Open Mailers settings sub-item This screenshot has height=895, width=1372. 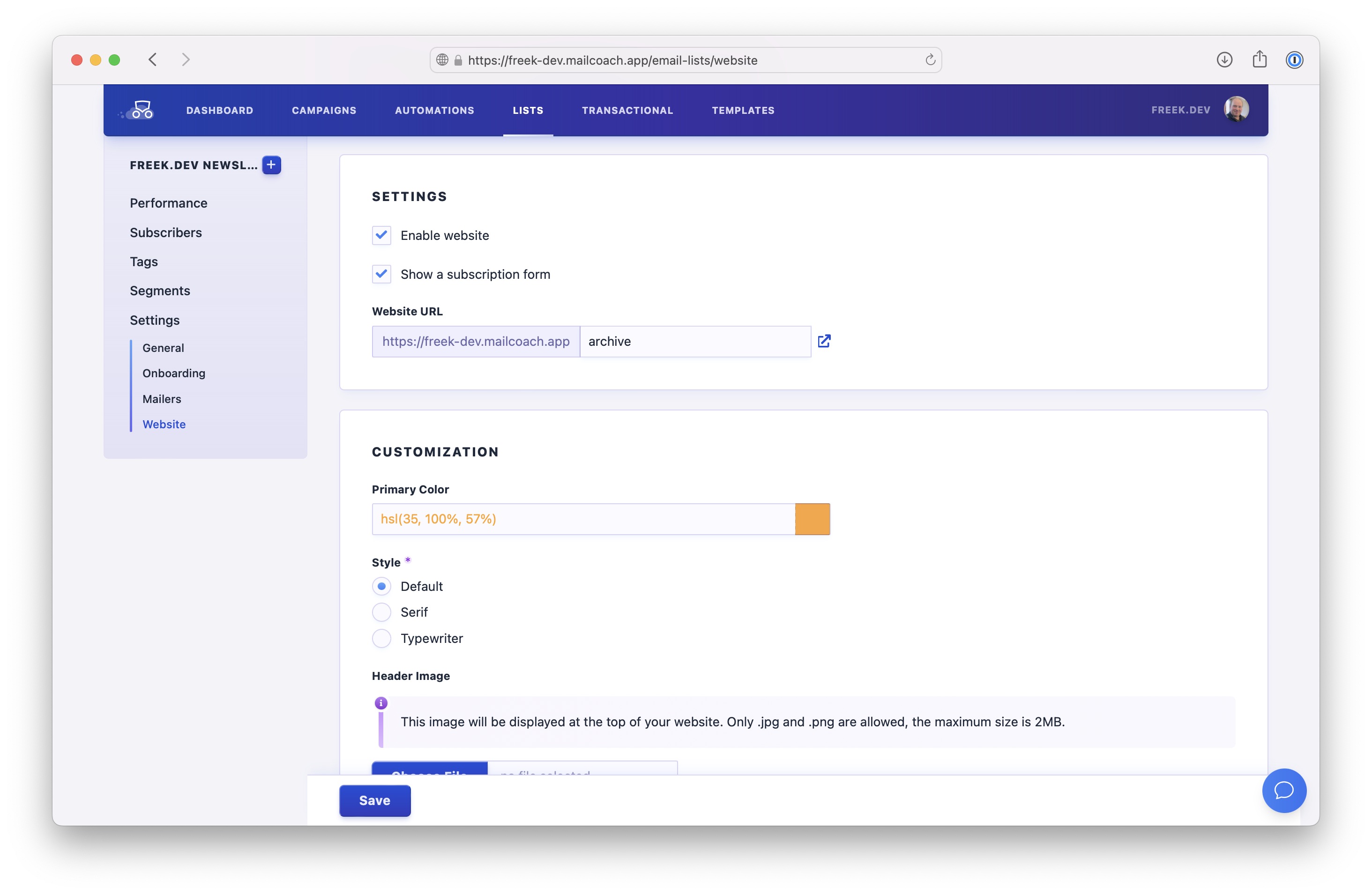[161, 399]
